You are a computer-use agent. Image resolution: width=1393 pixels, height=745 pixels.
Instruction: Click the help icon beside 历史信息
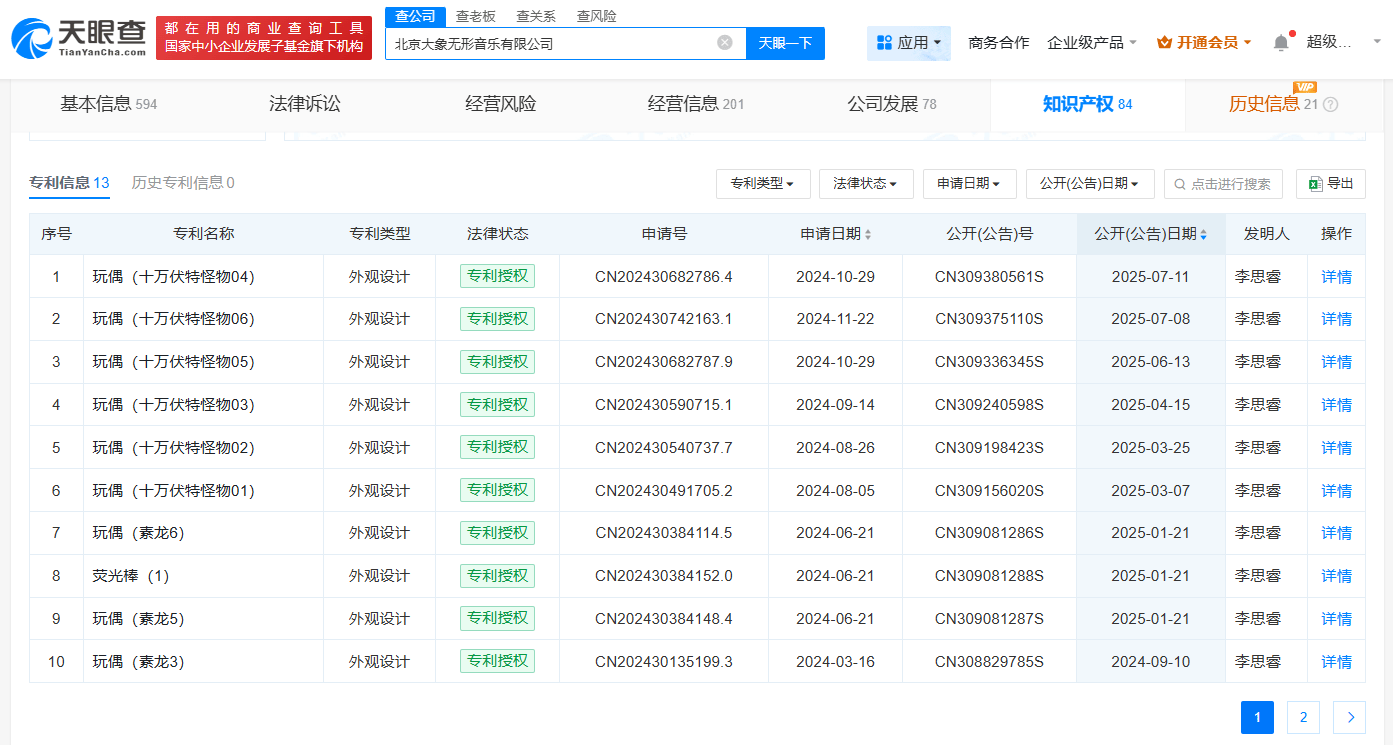click(x=1330, y=105)
